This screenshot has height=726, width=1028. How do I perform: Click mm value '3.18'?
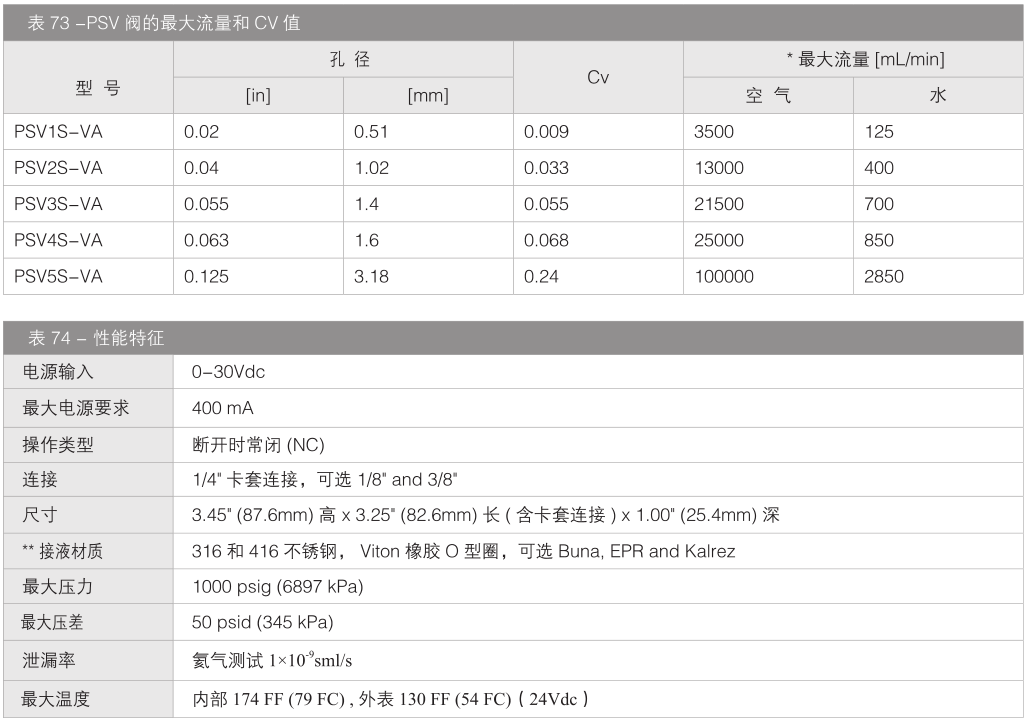pos(371,276)
